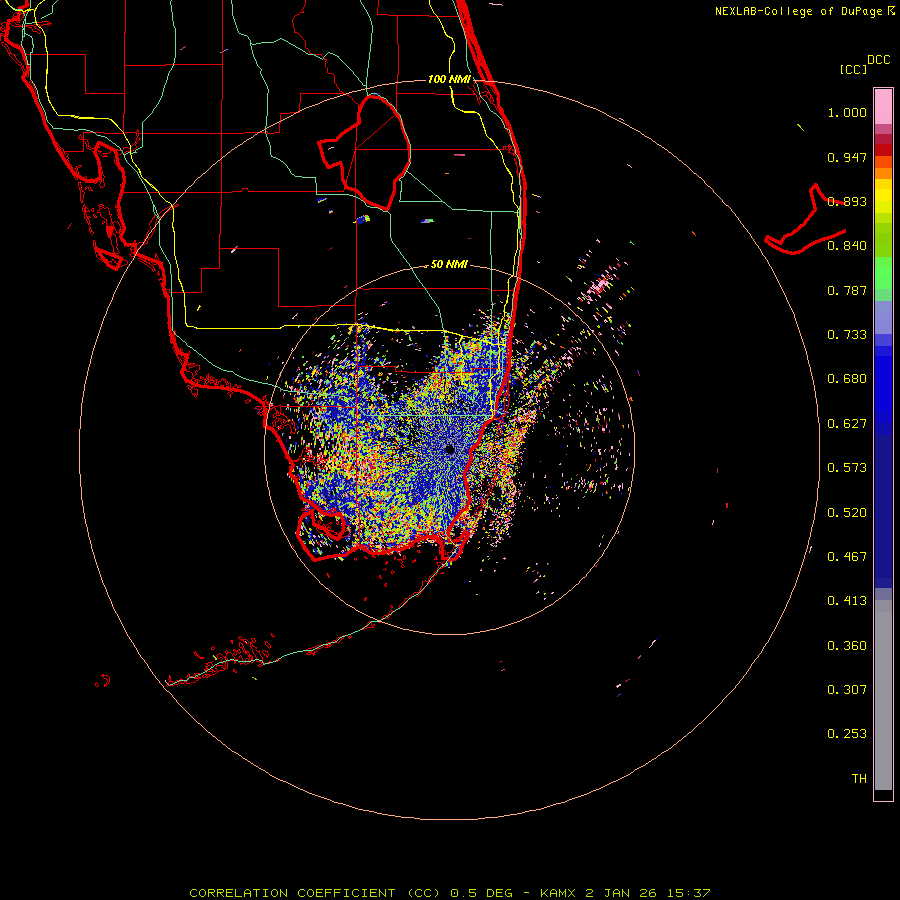This screenshot has height=900, width=900.
Task: Click the 50 NMI range ring label
Action: [449, 264]
